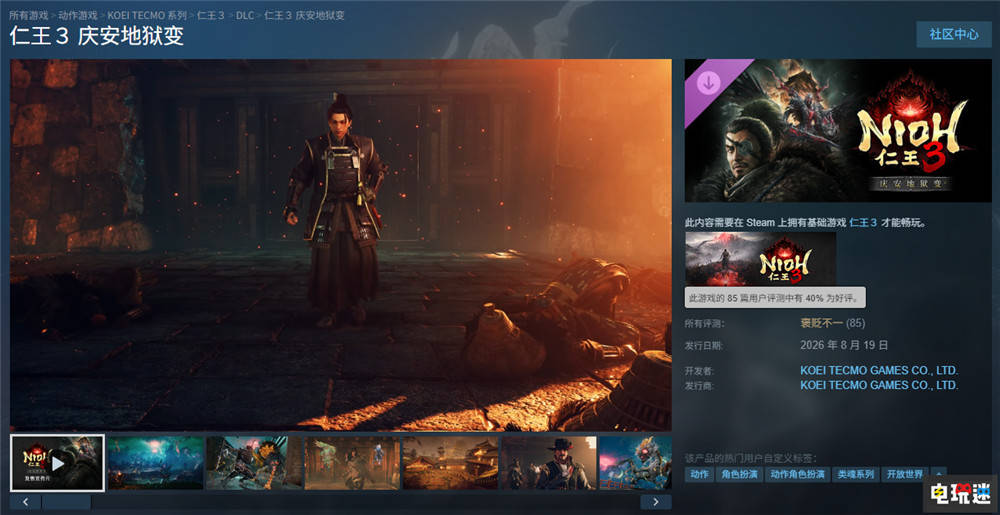The width and height of the screenshot is (1000, 515).
Task: Click the 褒贬不一 review summary
Action: coord(821,324)
